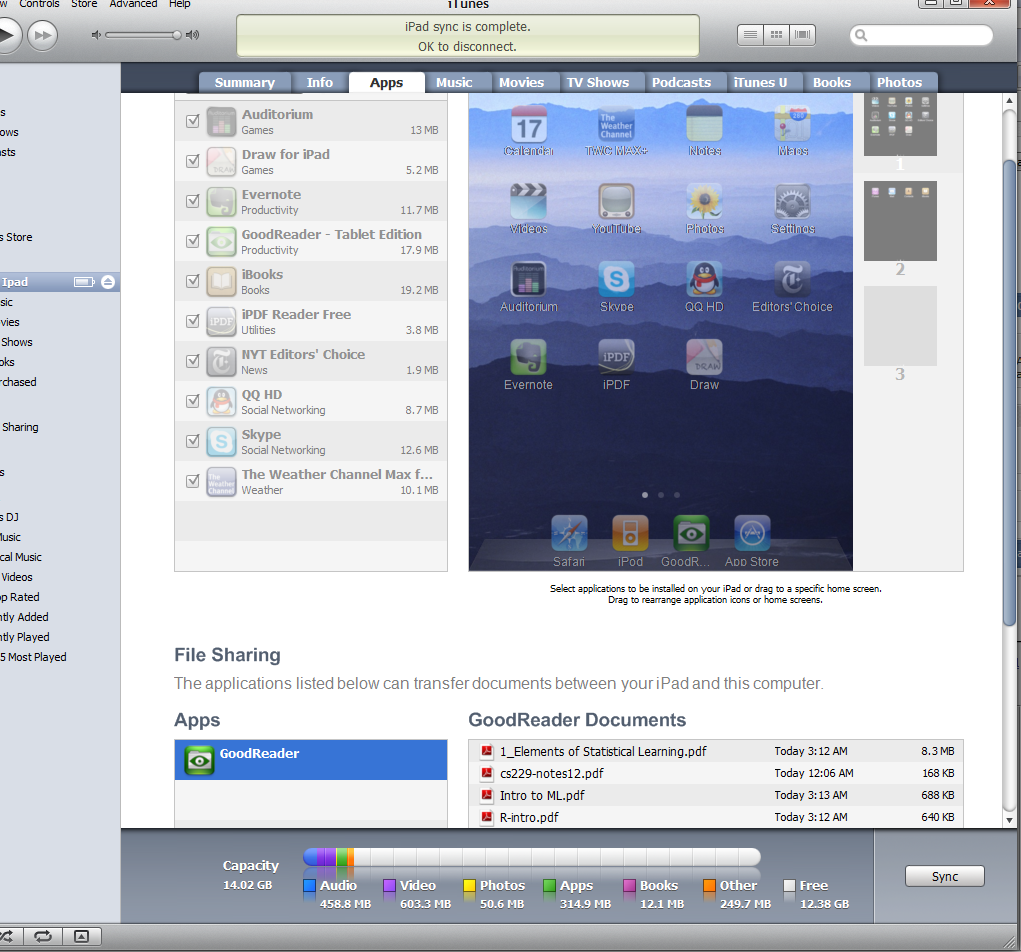This screenshot has height=952, width=1021.
Task: Click the TWC MAX+ weather icon on home screen
Action: [x=616, y=124]
